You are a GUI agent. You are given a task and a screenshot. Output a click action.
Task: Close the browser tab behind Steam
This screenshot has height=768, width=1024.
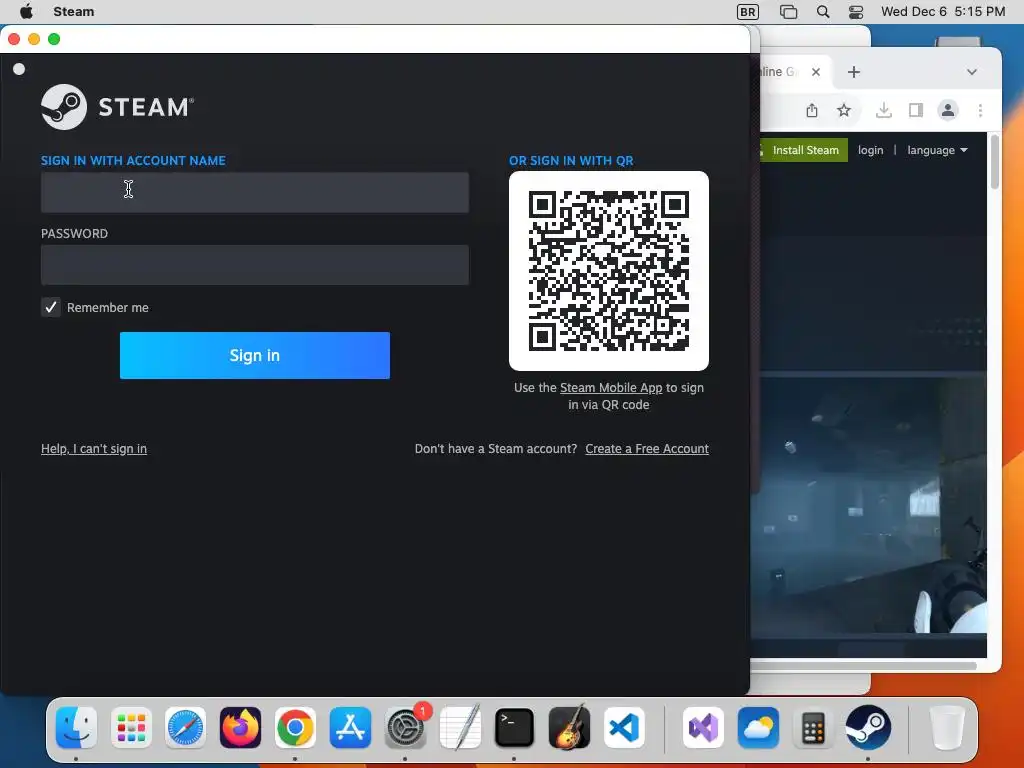tap(816, 72)
